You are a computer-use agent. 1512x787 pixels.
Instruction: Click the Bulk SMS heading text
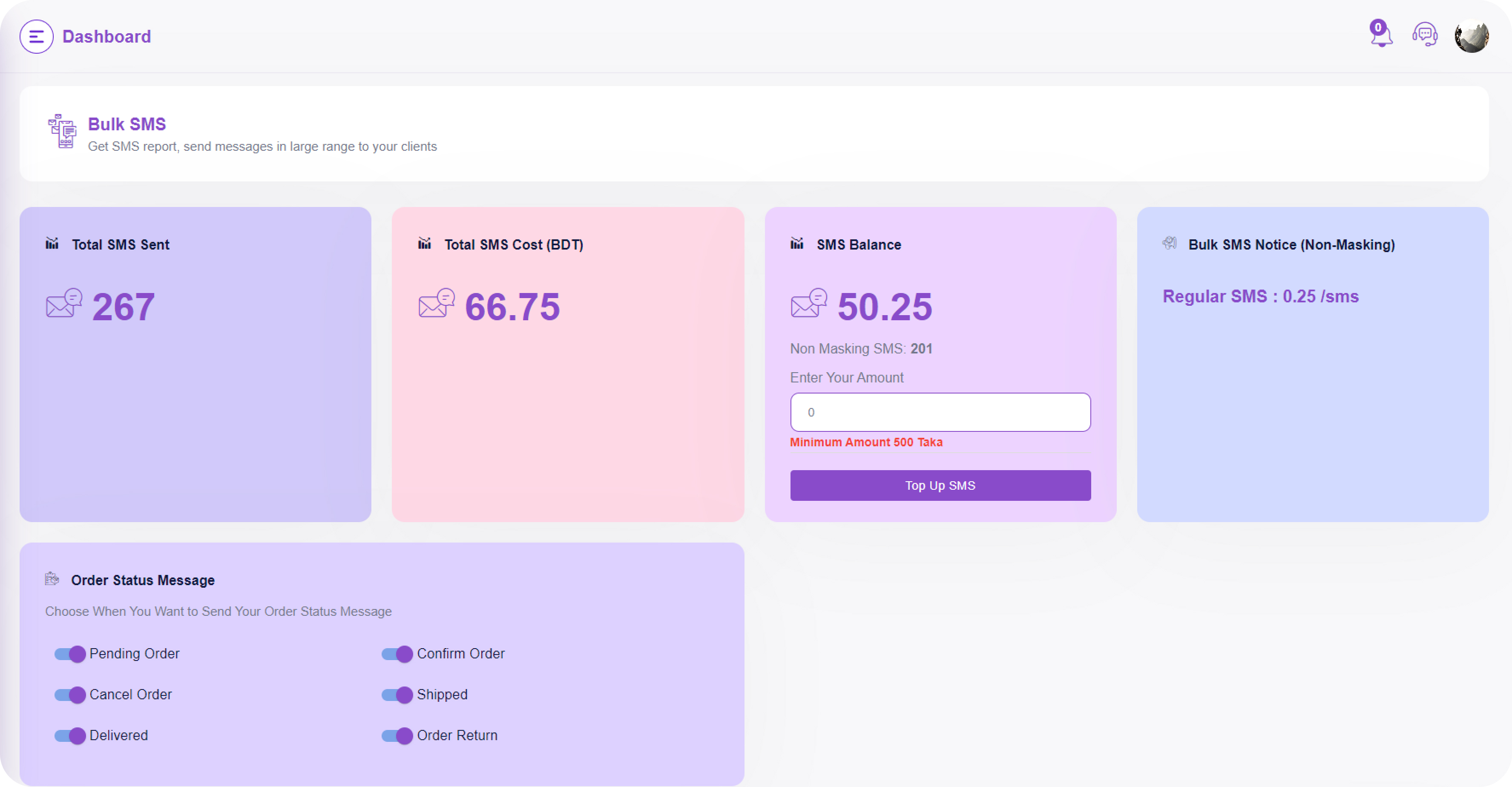pyautogui.click(x=127, y=124)
